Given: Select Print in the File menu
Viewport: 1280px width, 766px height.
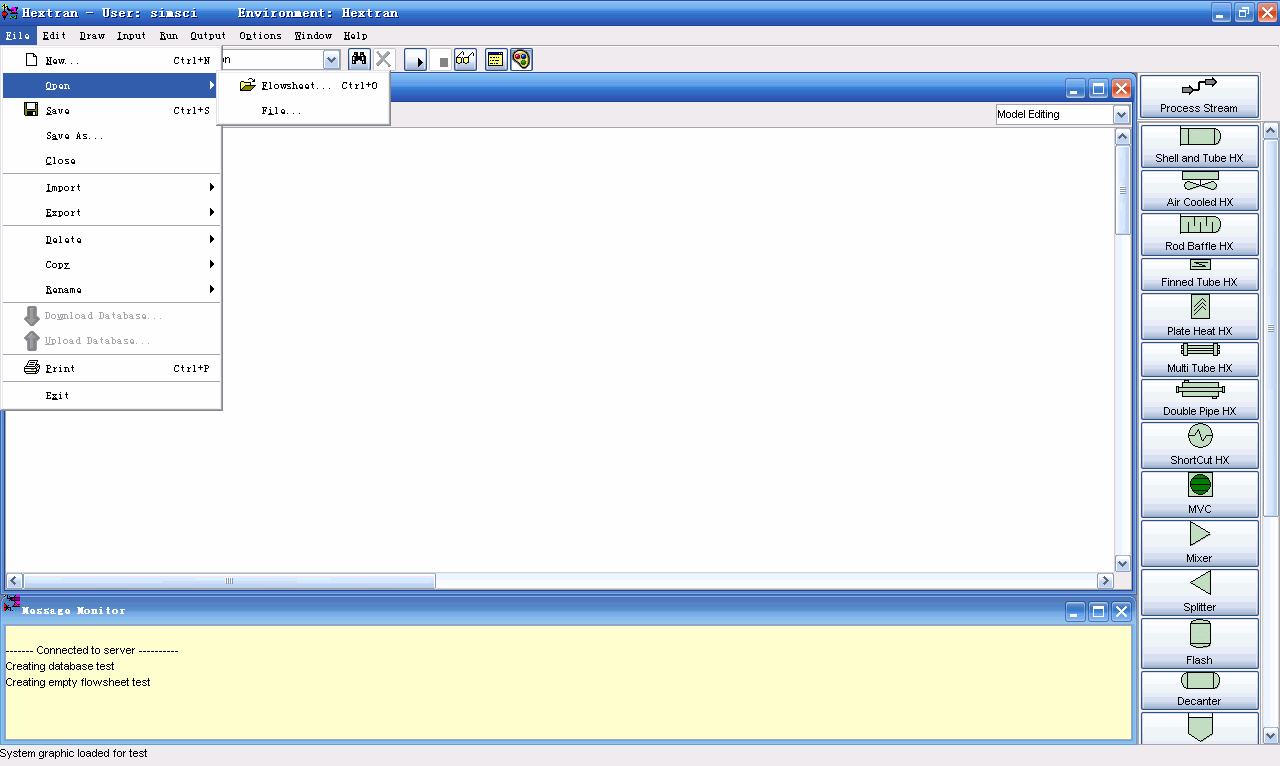Looking at the screenshot, I should point(112,369).
